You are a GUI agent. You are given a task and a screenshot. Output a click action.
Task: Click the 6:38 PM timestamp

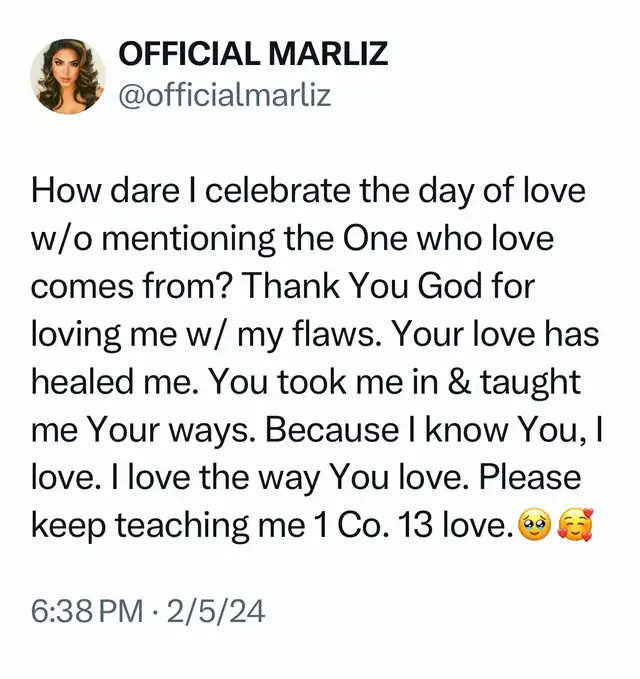coord(87,611)
